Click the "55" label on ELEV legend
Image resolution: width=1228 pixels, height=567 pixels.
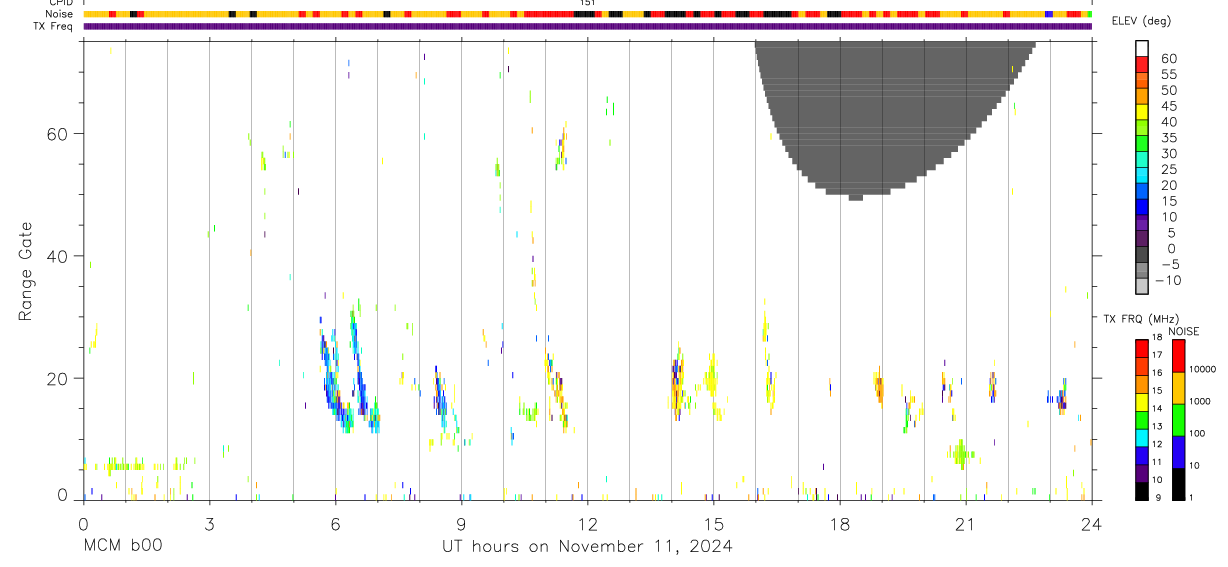[1168, 74]
